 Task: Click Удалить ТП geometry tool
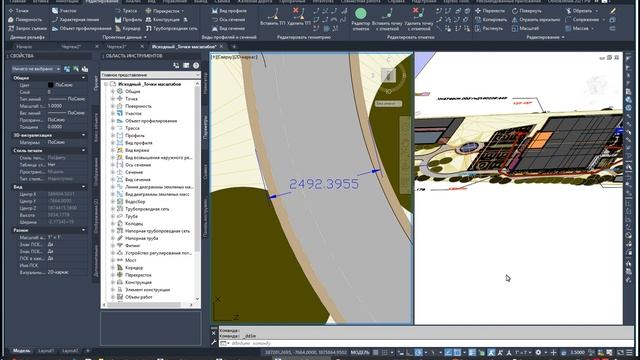tap(299, 17)
